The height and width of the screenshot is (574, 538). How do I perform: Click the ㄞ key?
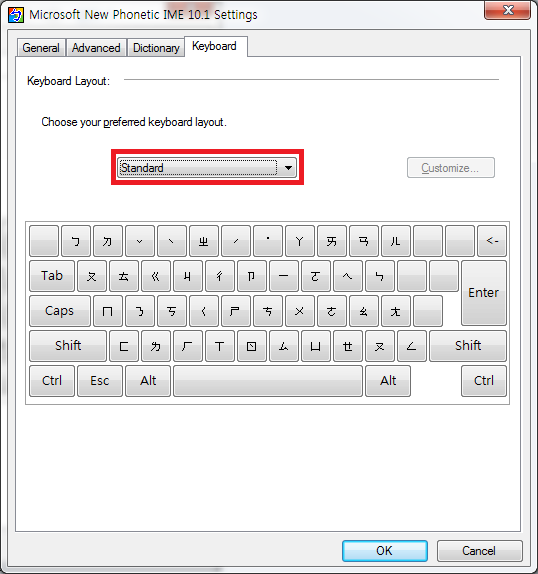[x=332, y=241]
